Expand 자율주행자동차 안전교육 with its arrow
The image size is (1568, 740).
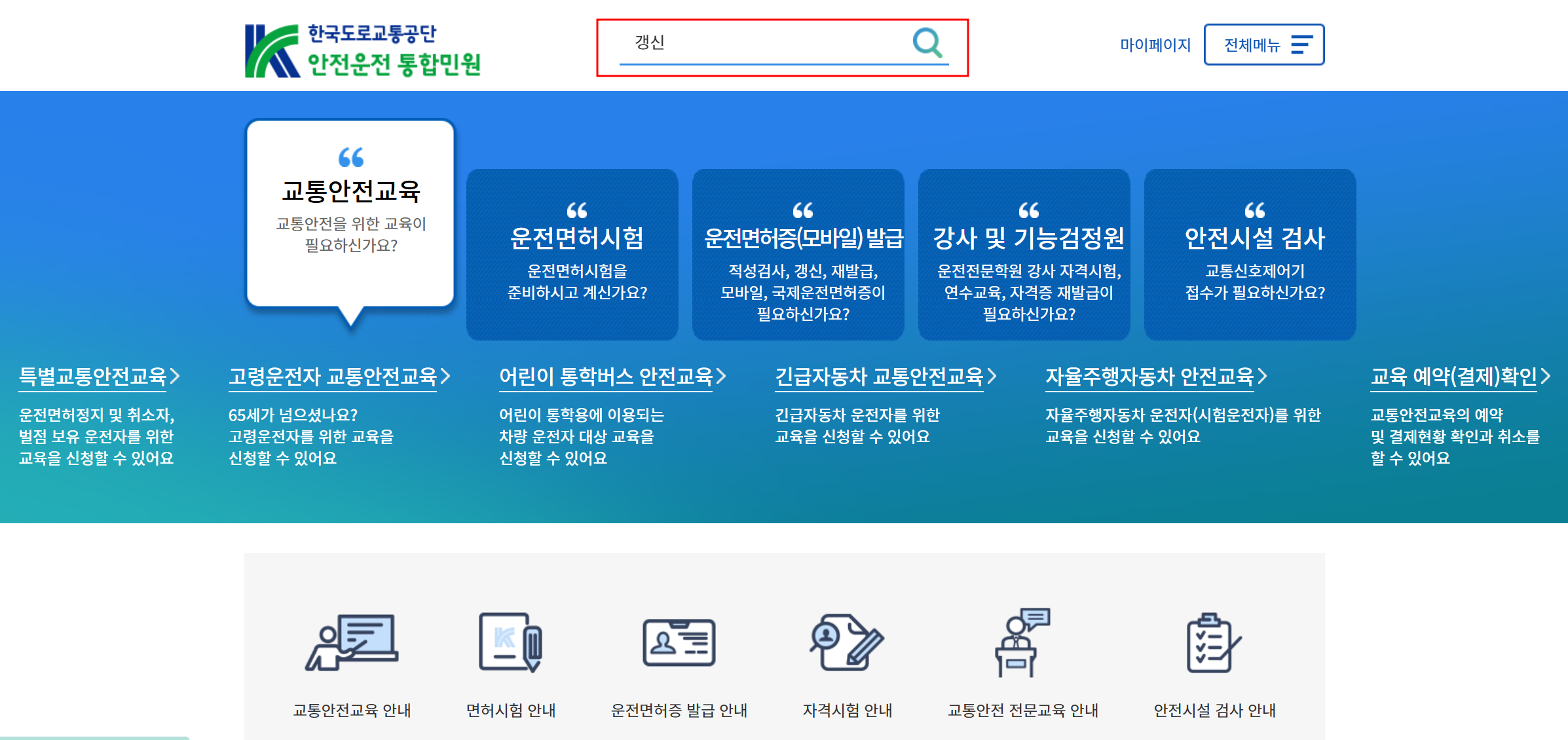point(1261,376)
